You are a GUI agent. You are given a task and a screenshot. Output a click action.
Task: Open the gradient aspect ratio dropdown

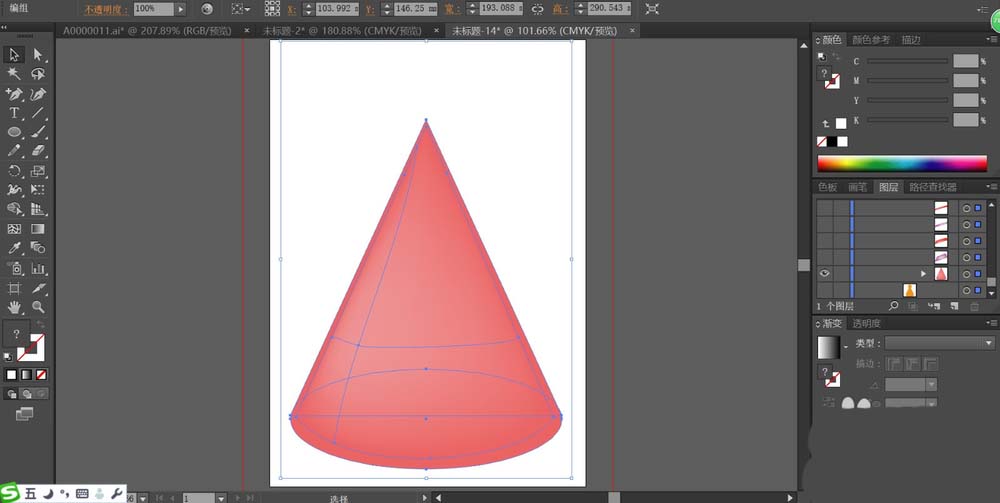(x=931, y=403)
